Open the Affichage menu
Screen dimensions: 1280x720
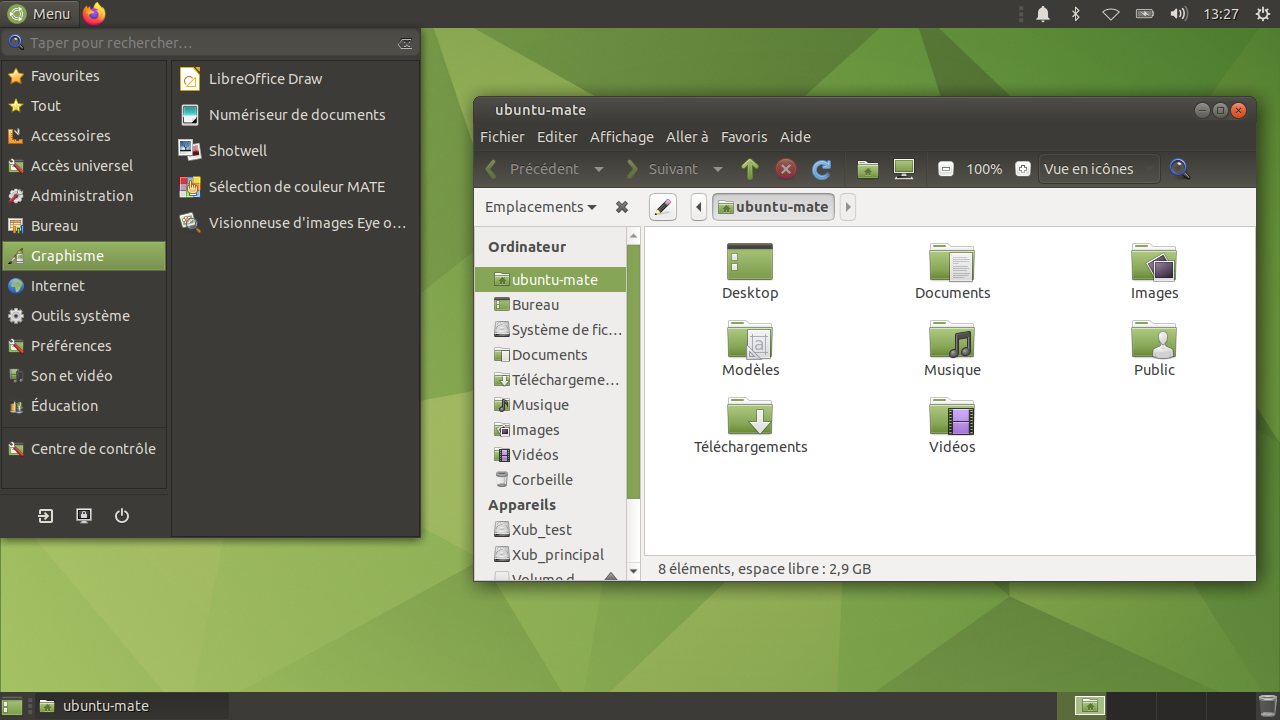(621, 137)
